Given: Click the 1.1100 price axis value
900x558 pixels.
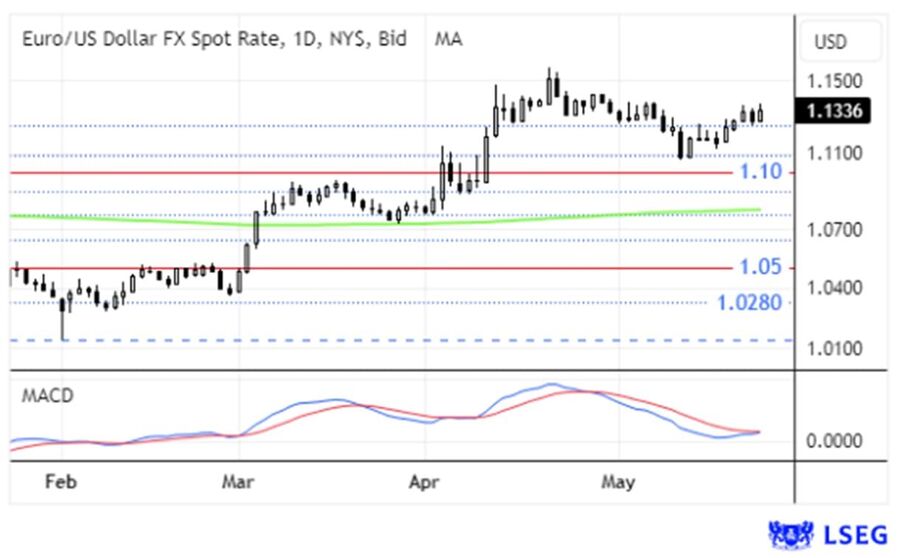Looking at the screenshot, I should pos(835,153).
